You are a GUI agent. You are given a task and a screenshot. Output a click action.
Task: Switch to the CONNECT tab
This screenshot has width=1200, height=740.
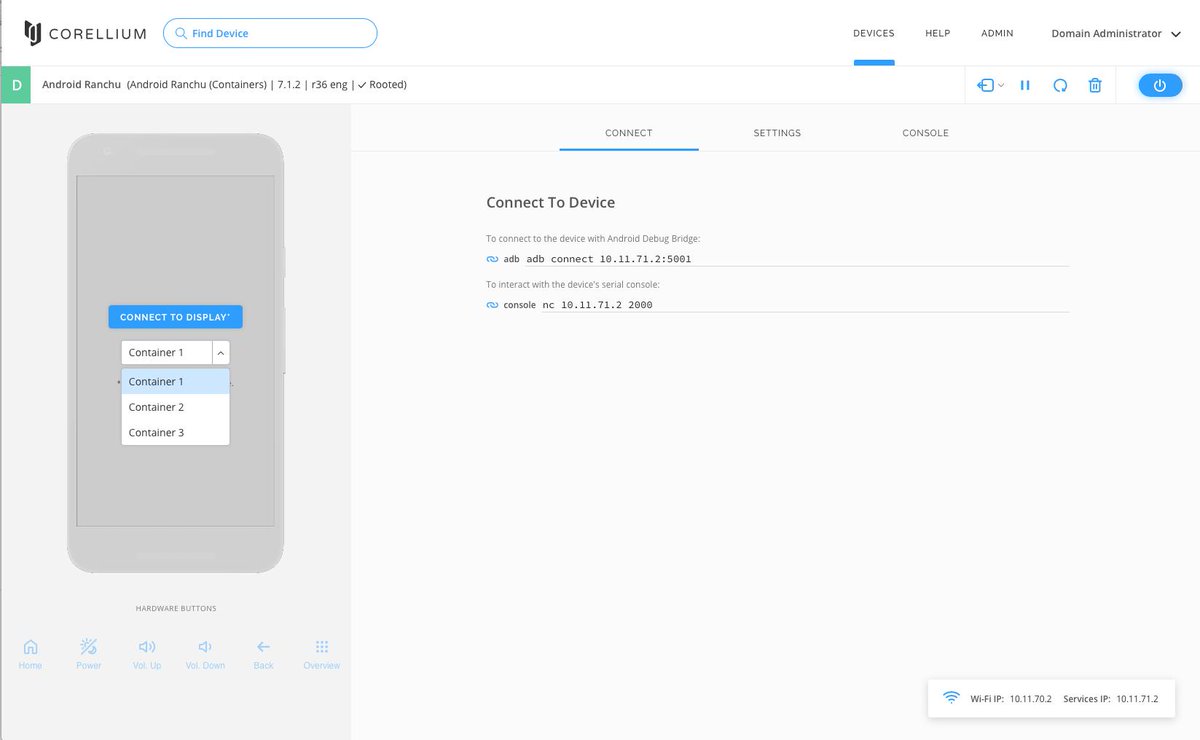629,133
